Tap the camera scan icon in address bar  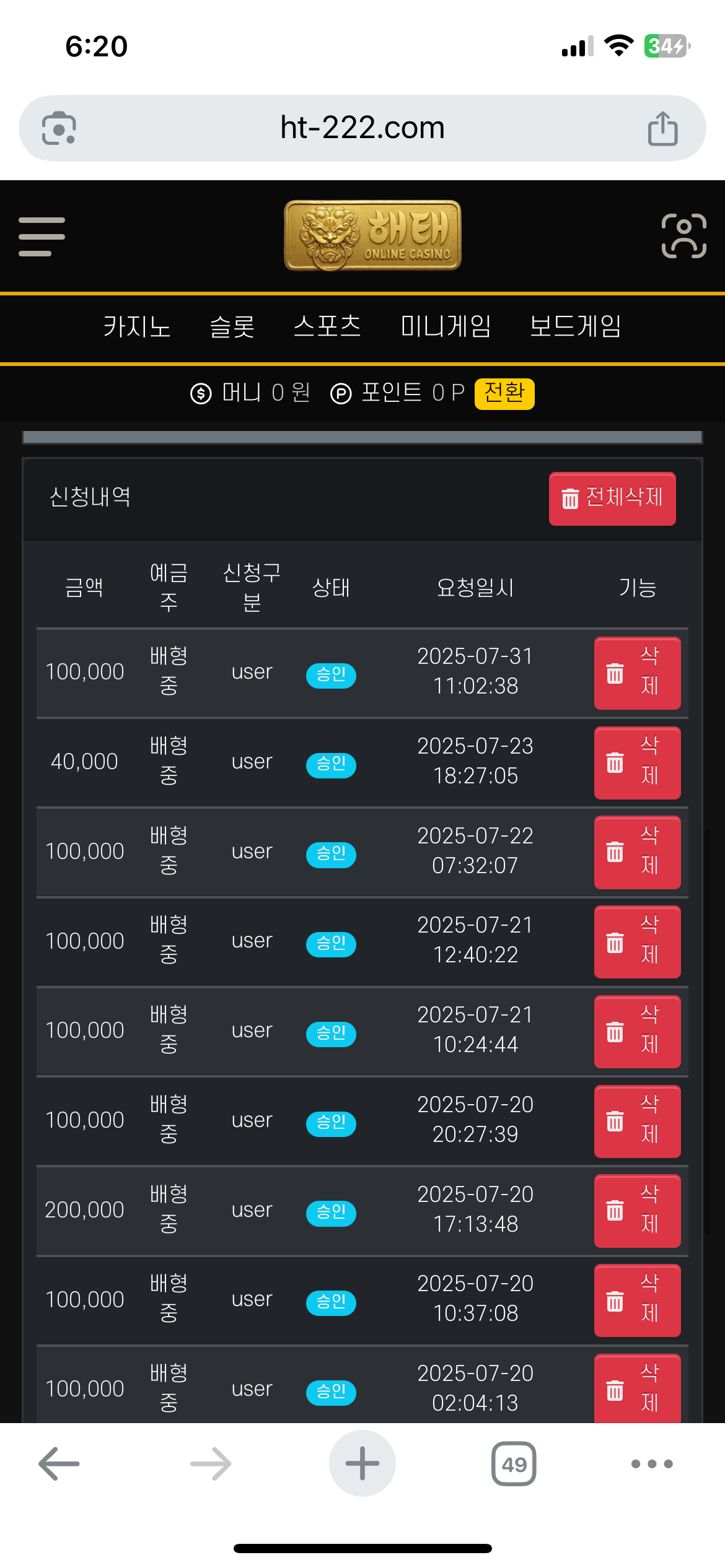point(59,129)
